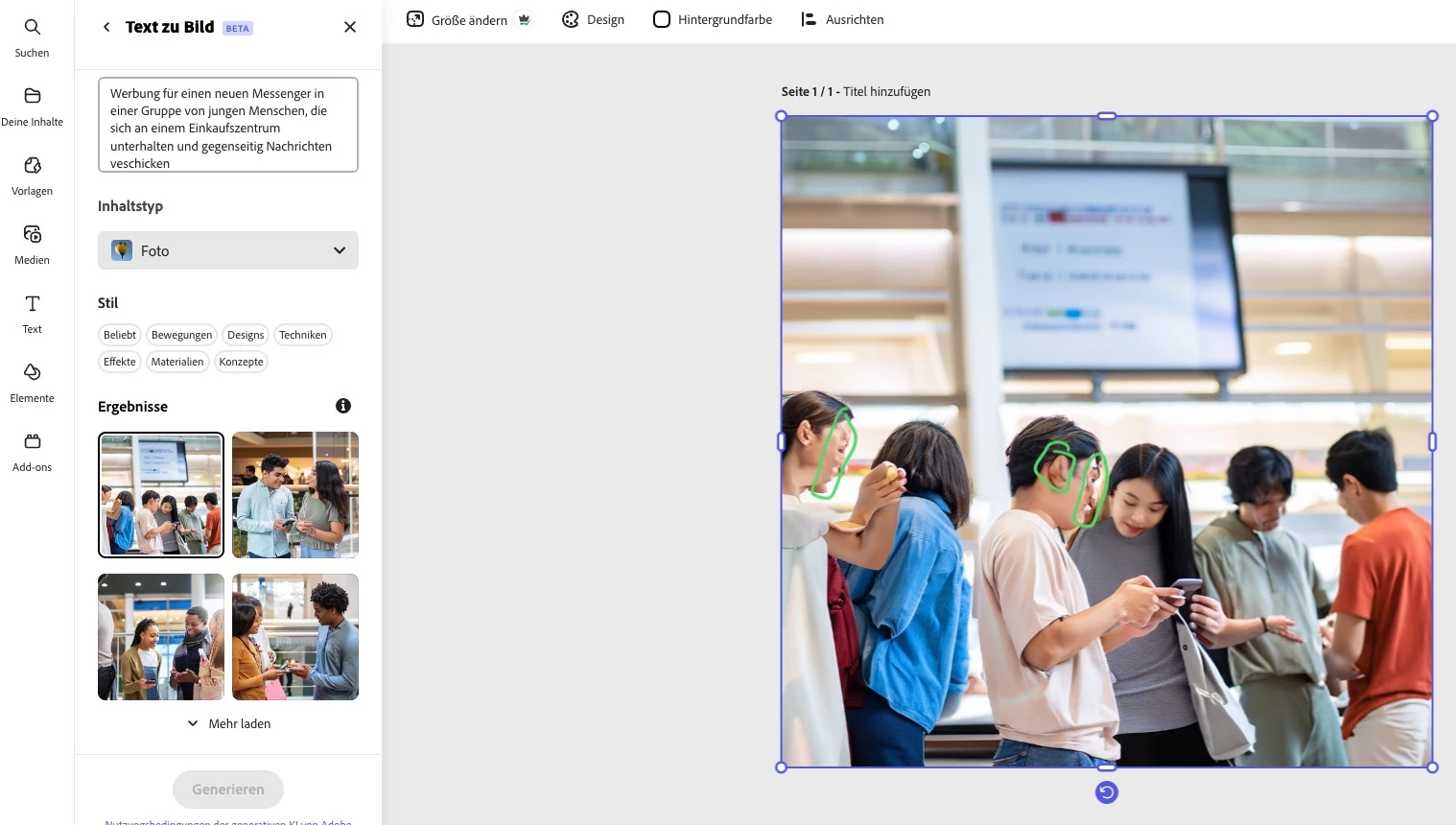Screen dimensions: 1456x825
Task: Click the premium crown badge
Action: [524, 19]
